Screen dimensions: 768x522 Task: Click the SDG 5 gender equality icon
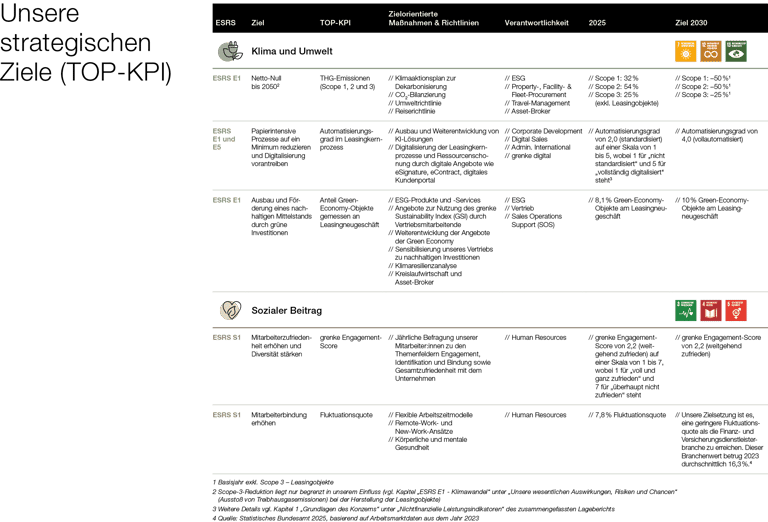tap(735, 310)
